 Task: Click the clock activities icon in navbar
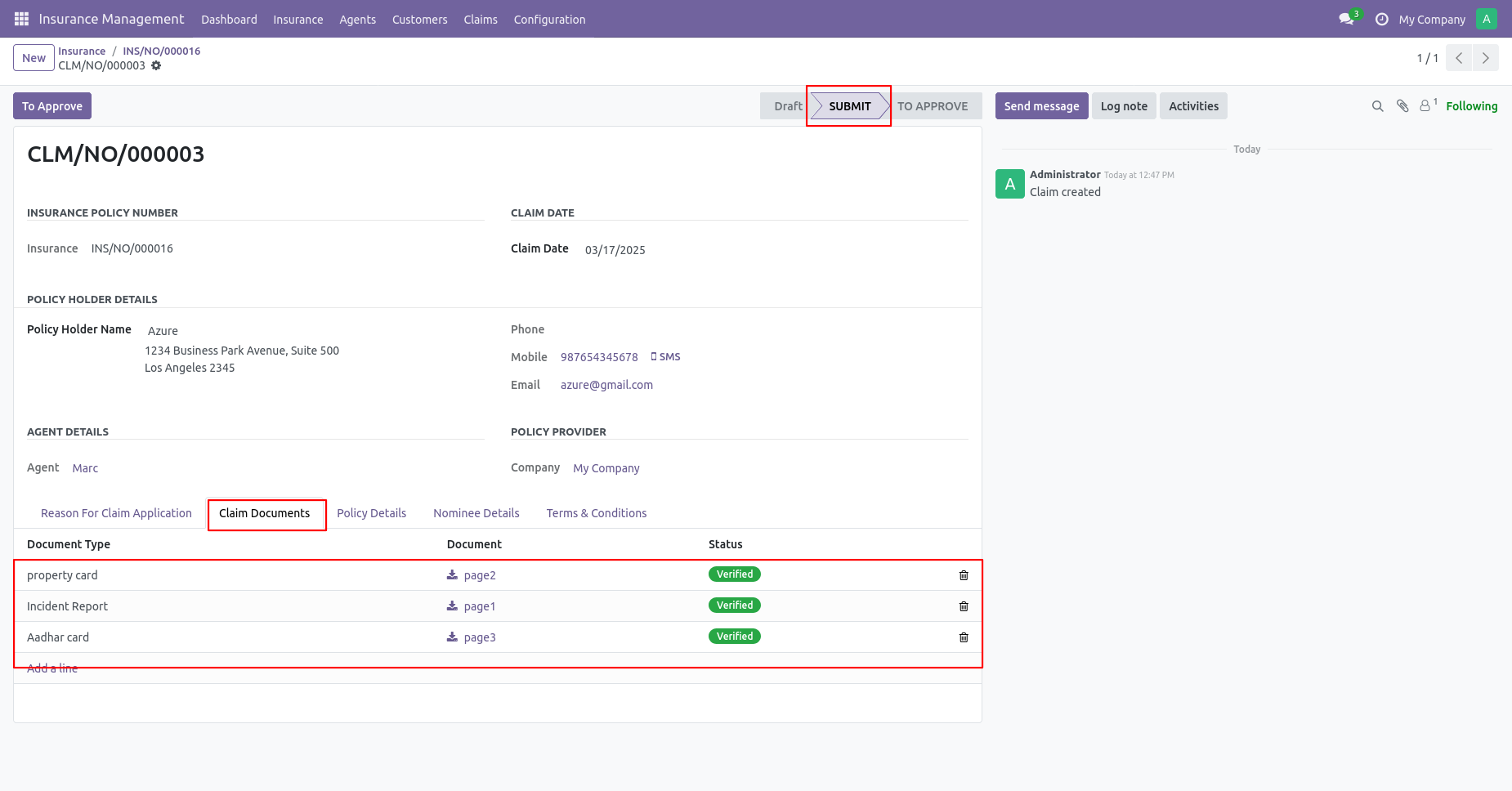(x=1382, y=19)
